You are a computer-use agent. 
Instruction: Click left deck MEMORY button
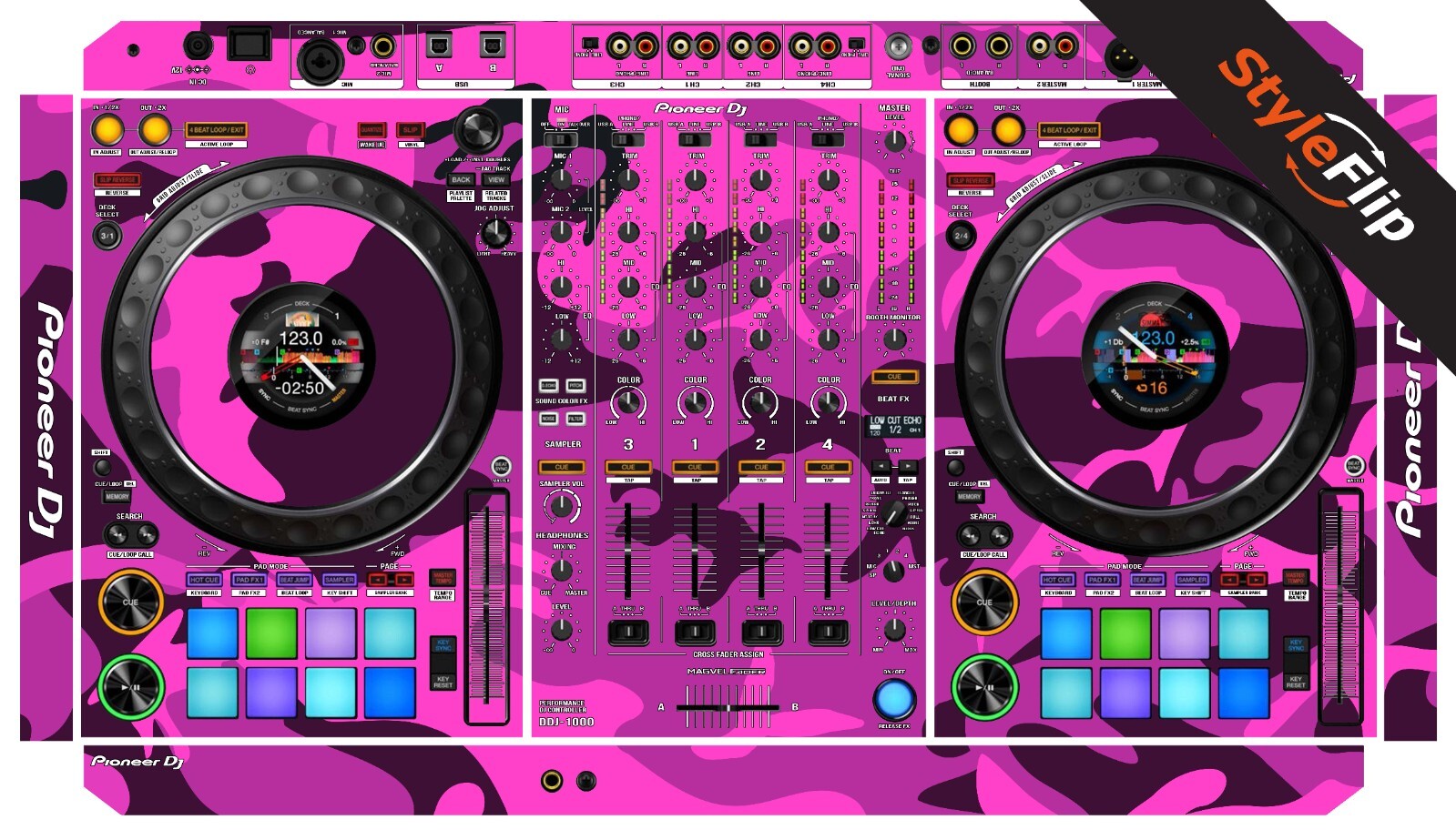[x=117, y=497]
